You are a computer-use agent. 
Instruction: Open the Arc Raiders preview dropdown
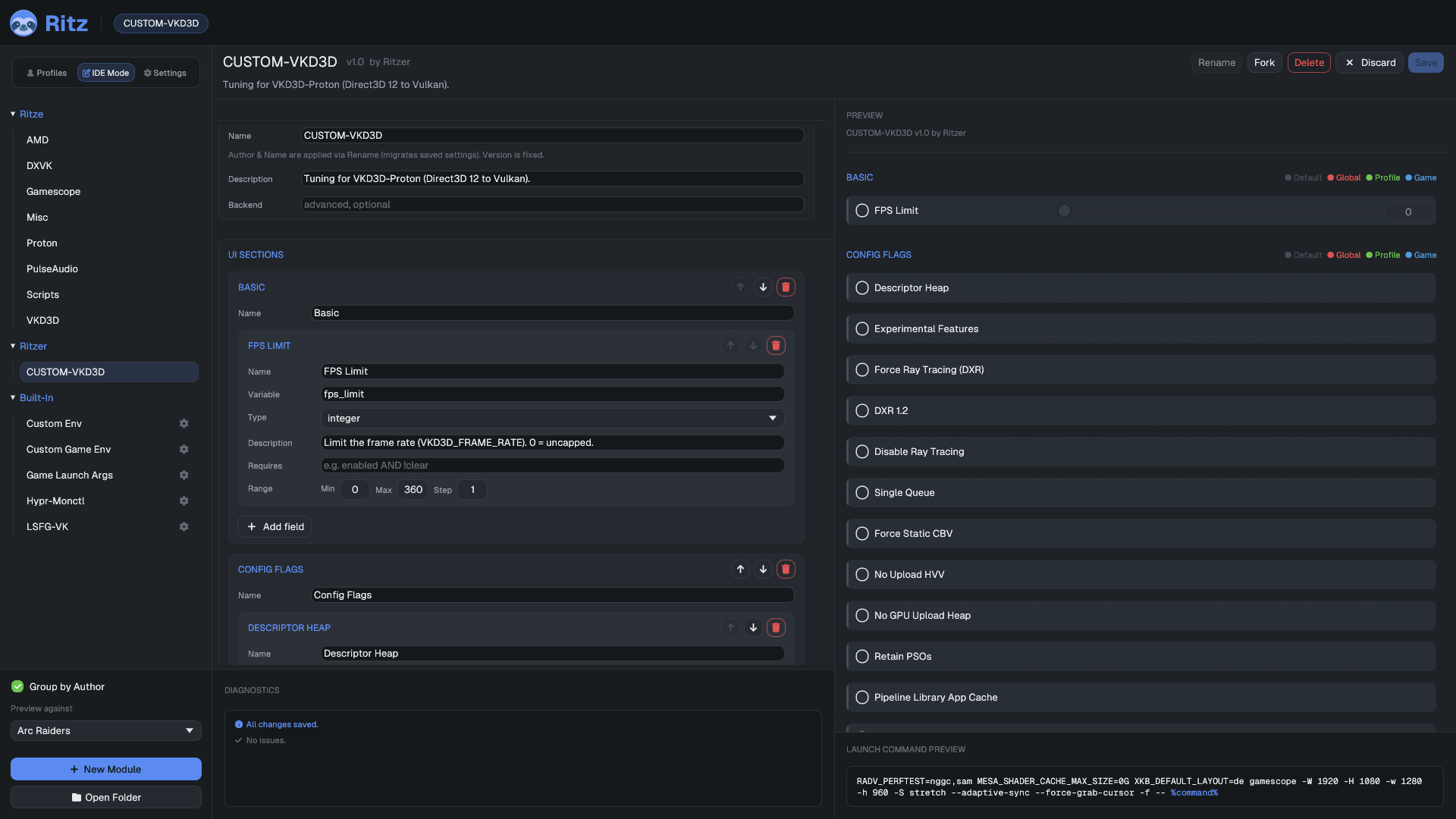(106, 731)
